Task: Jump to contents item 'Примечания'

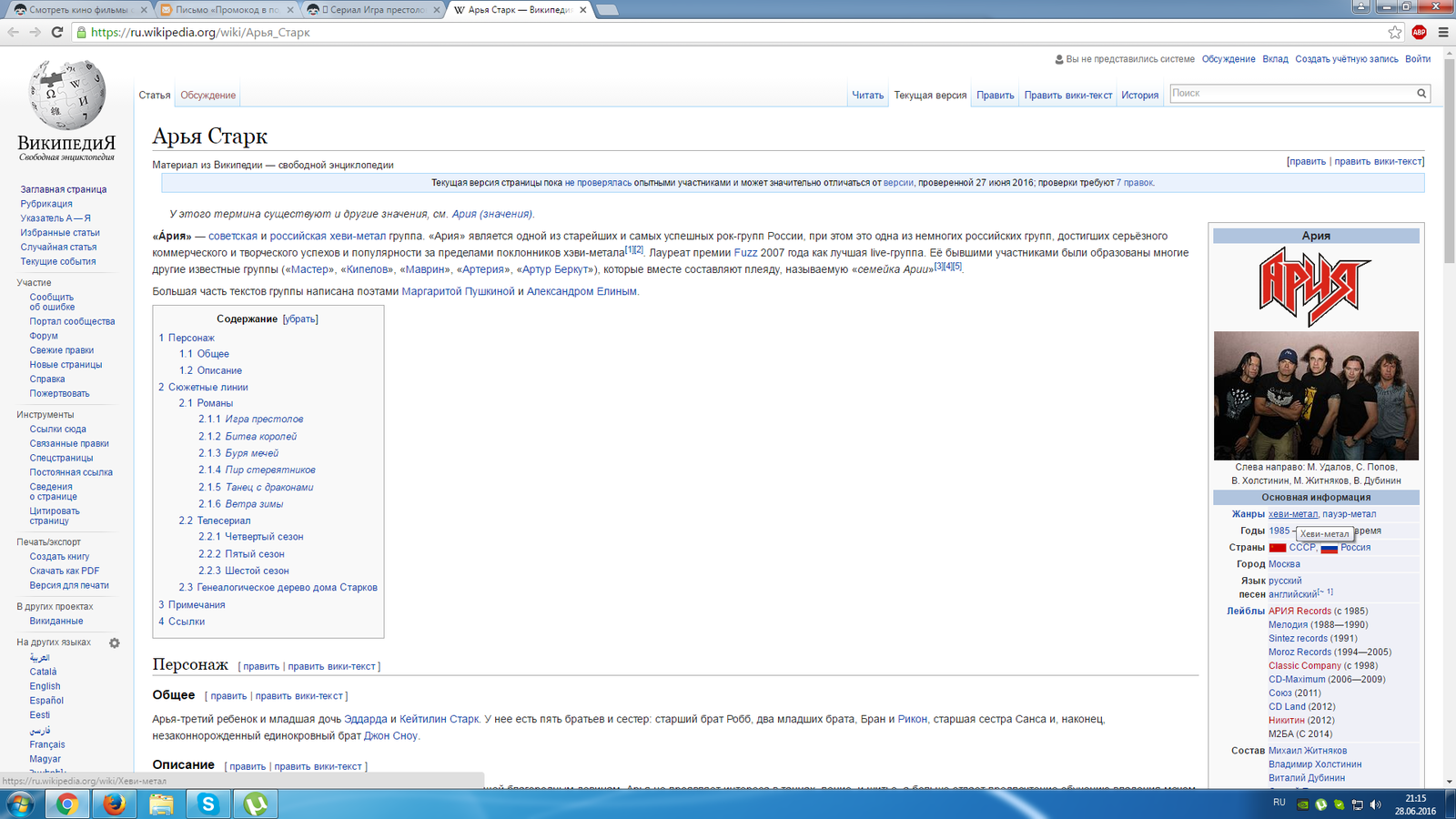Action: pos(197,605)
